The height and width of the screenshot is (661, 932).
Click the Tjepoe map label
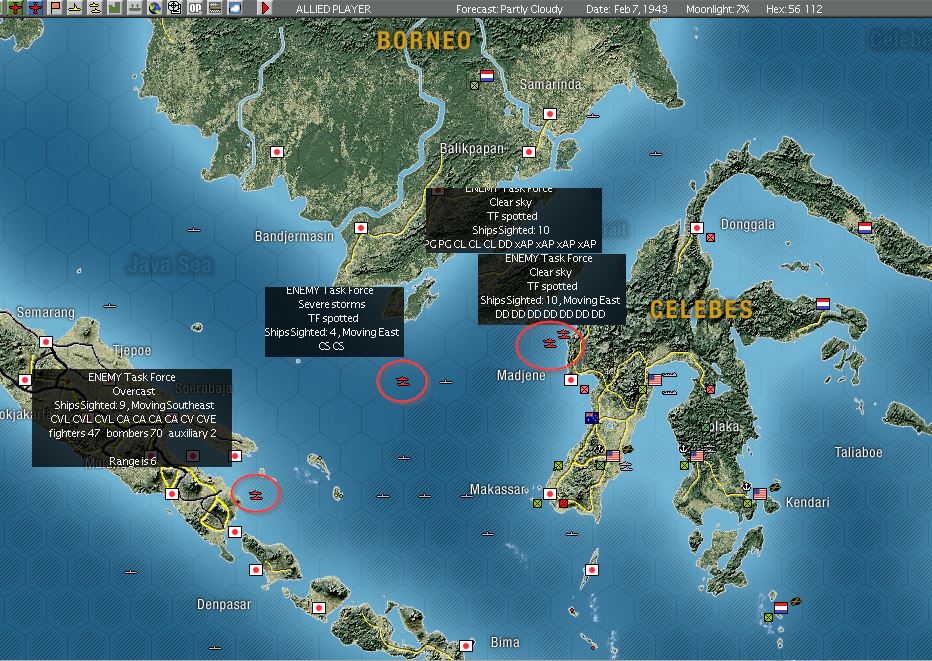pos(131,350)
